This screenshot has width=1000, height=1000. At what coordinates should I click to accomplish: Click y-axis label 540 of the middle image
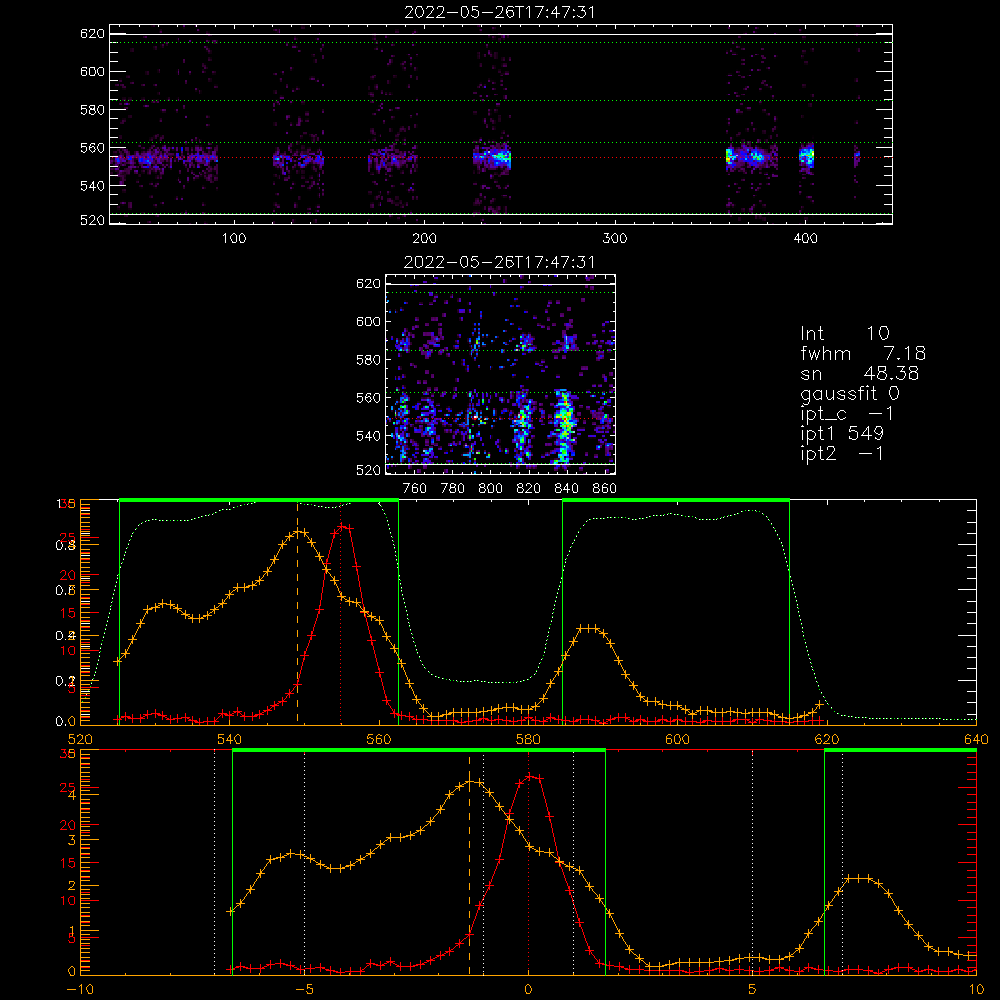pyautogui.click(x=369, y=436)
